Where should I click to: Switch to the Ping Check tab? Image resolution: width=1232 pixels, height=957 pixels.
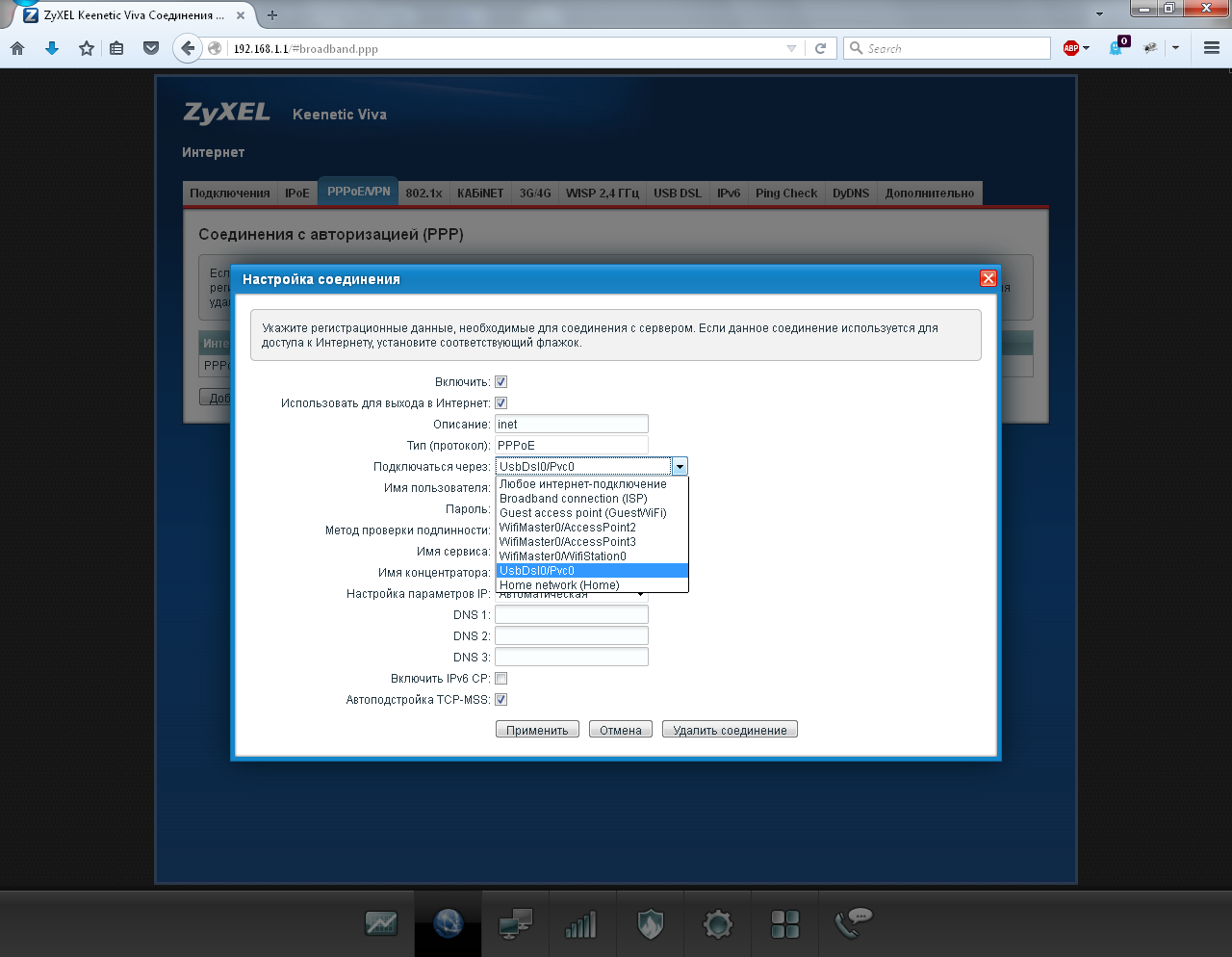(x=786, y=194)
